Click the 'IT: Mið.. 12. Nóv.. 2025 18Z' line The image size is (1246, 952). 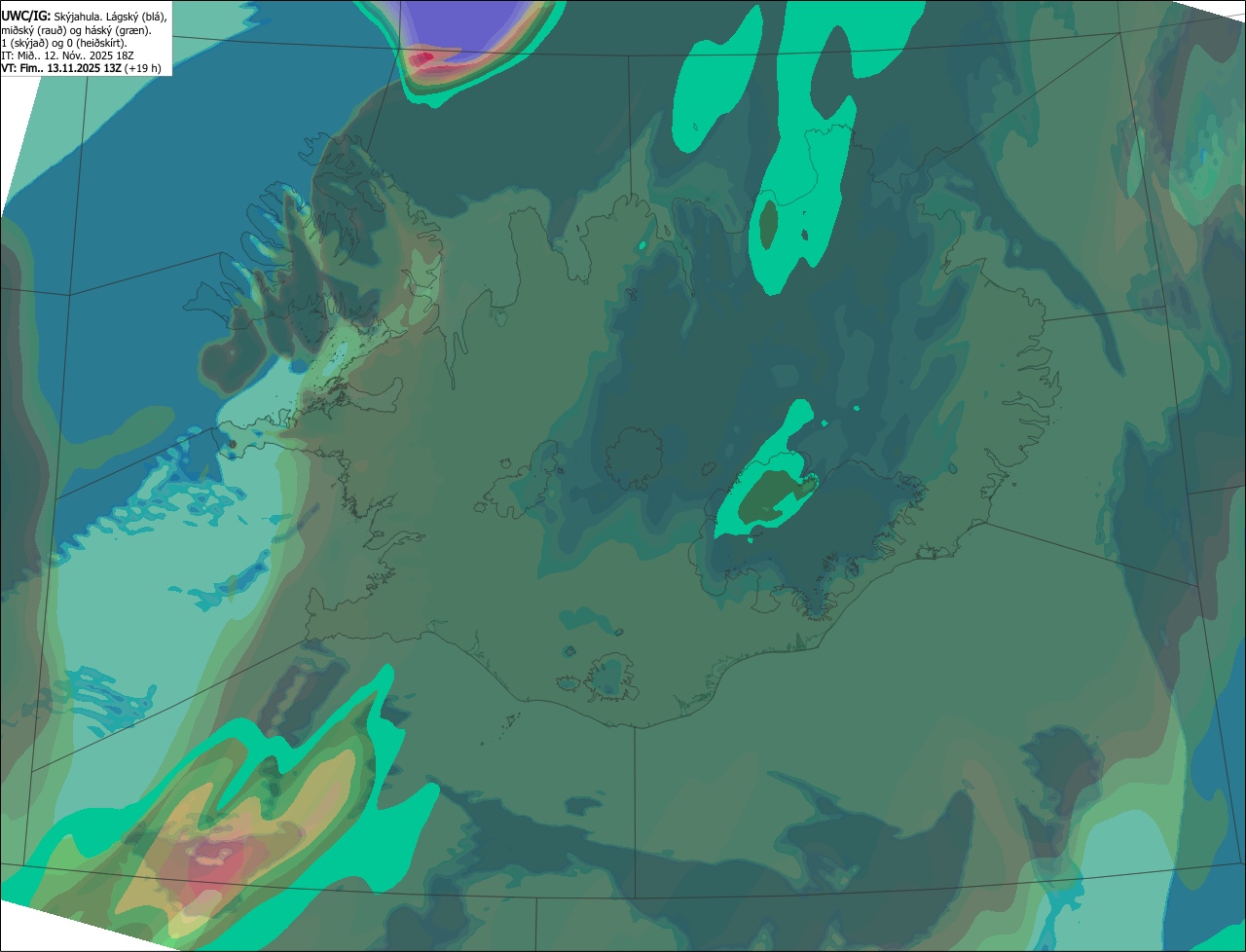tap(67, 55)
